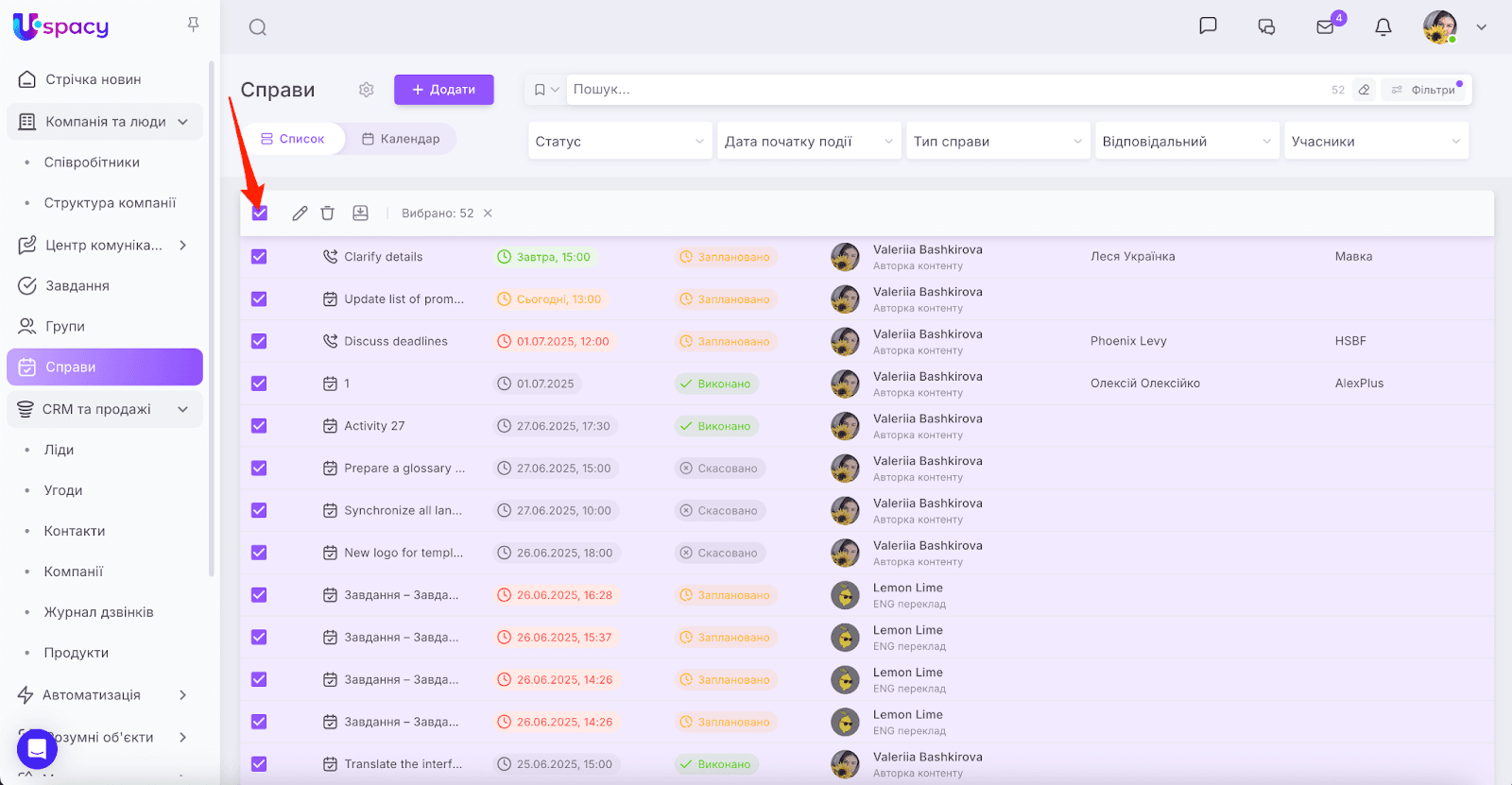Uncheck the Clarify details row checkbox
The width and height of the screenshot is (1512, 785).
259,257
